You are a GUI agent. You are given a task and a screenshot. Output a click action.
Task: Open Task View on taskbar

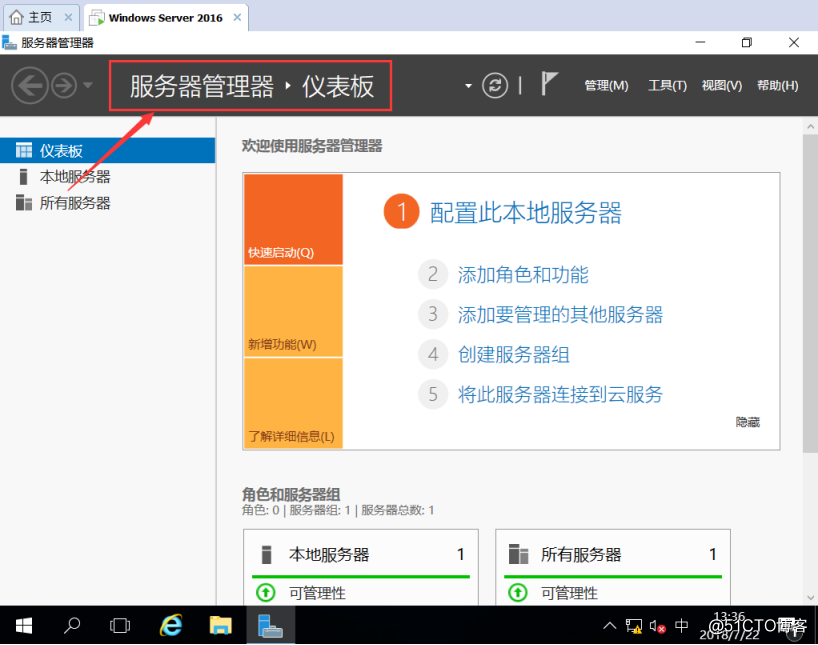[x=120, y=625]
